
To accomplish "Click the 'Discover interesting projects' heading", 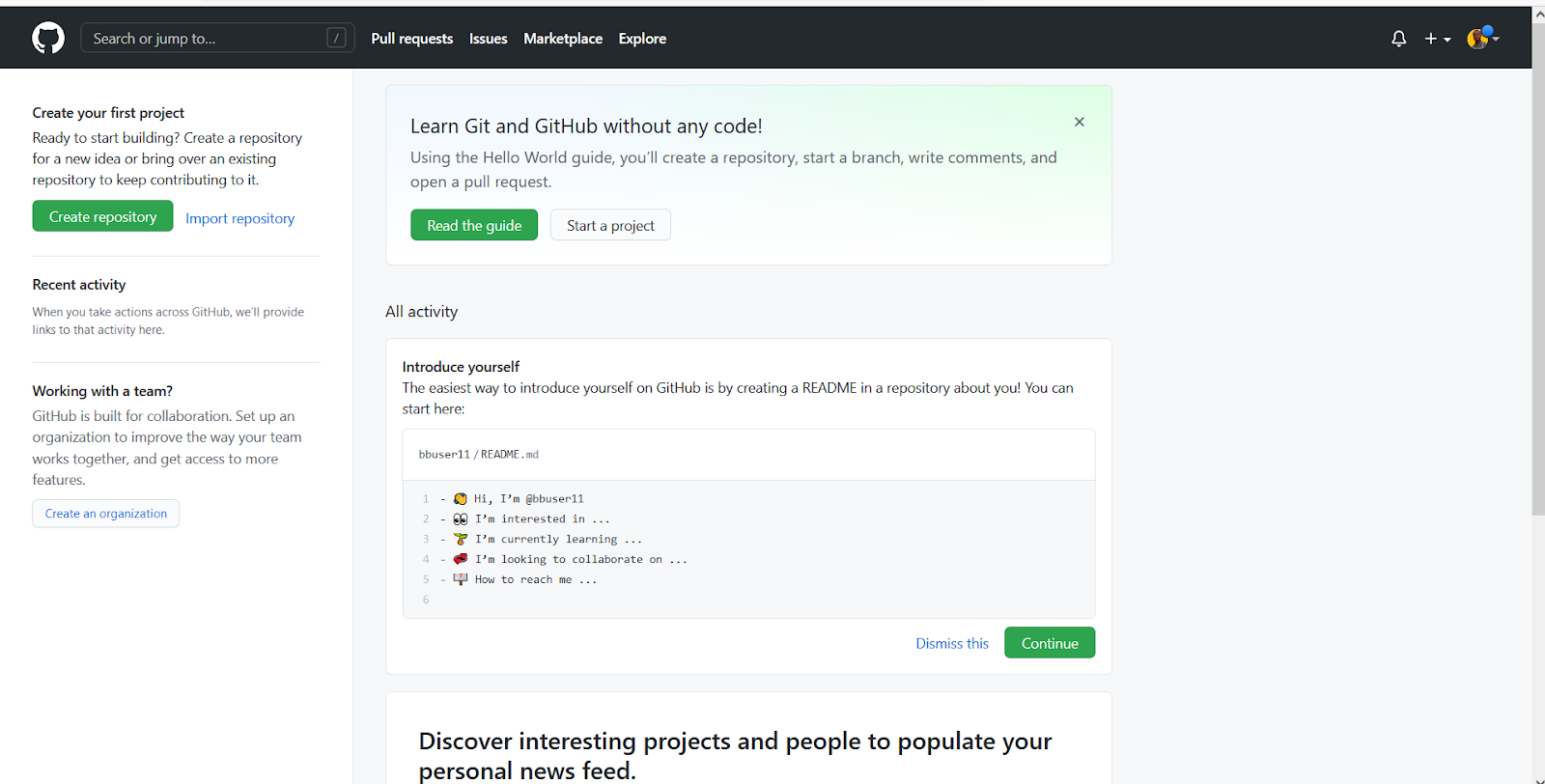I will click(735, 756).
